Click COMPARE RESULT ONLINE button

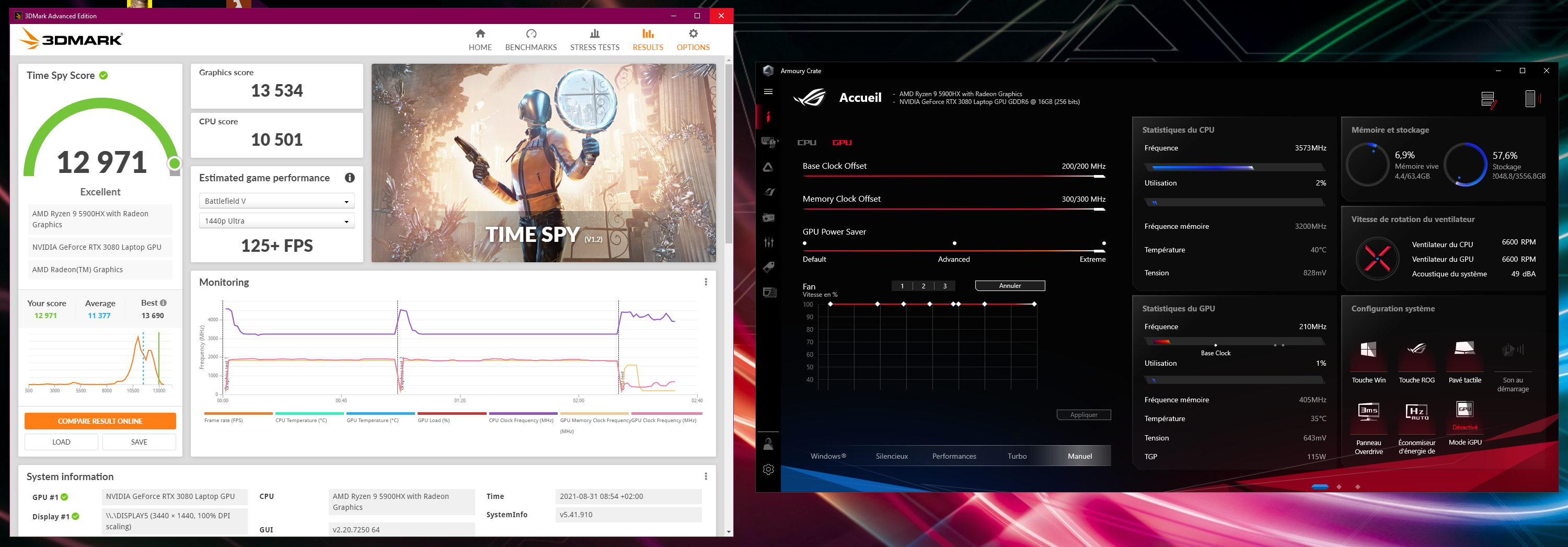[100, 421]
